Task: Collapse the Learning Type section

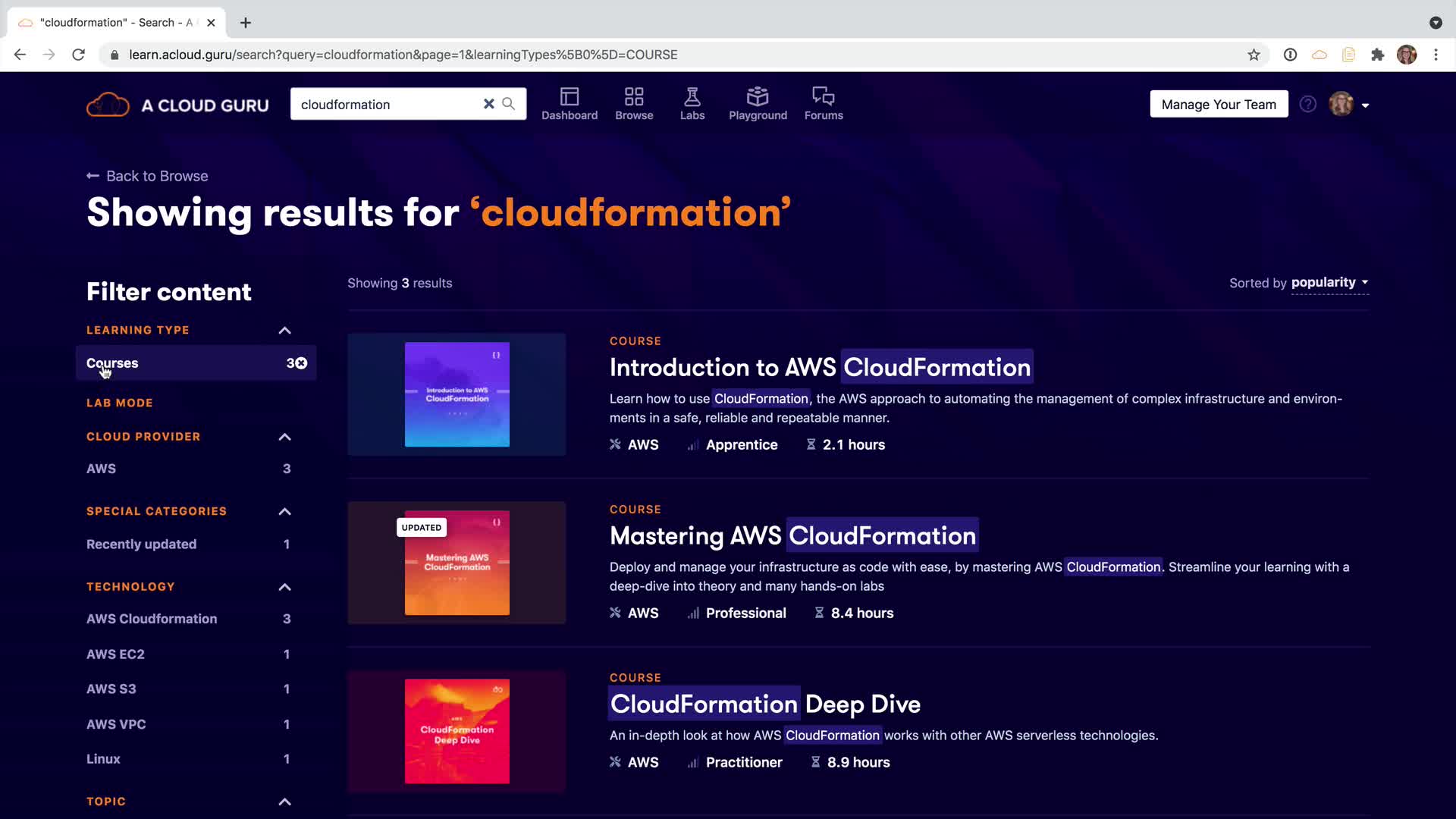Action: [284, 331]
